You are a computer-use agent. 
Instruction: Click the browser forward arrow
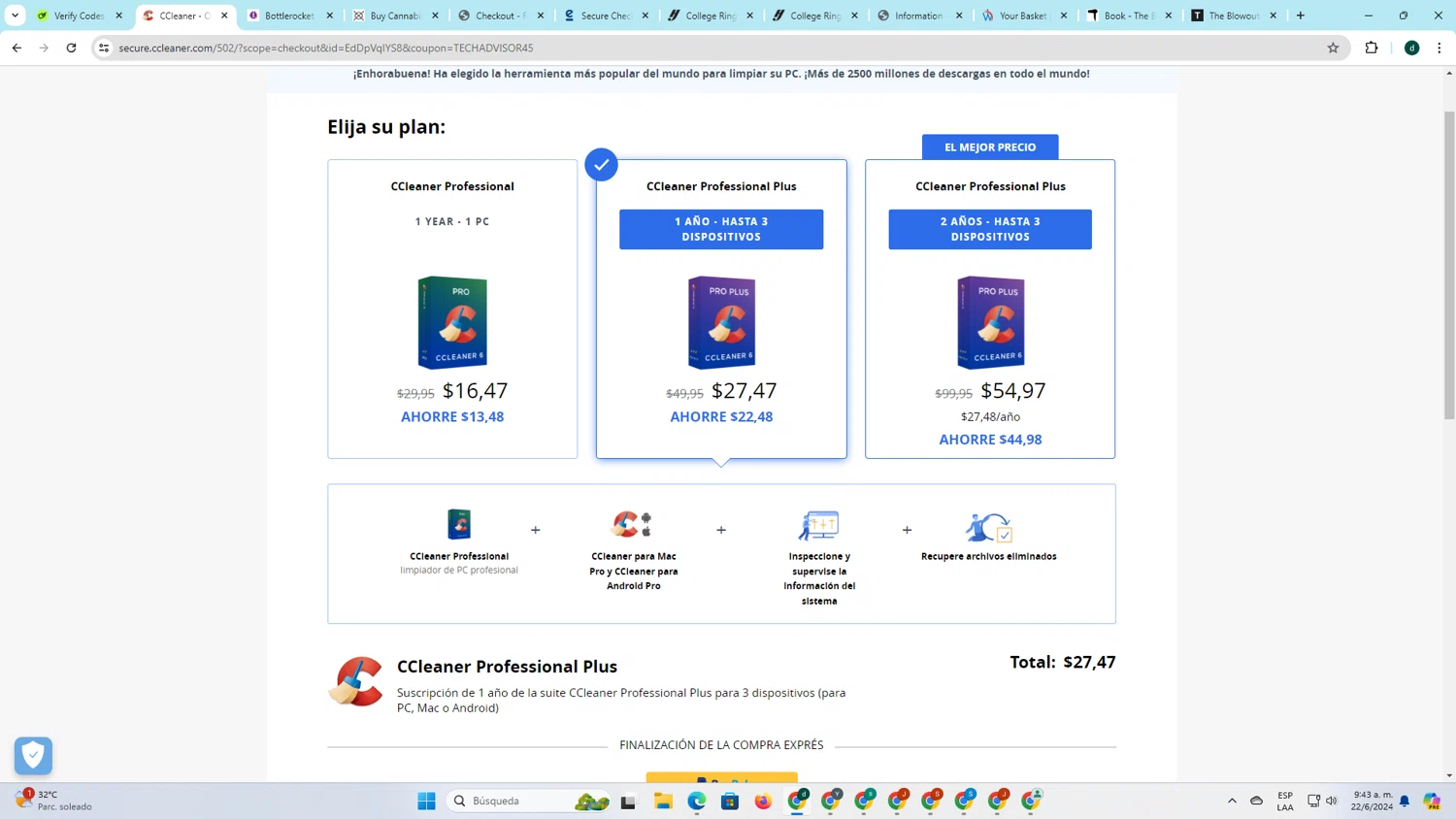coord(44,48)
